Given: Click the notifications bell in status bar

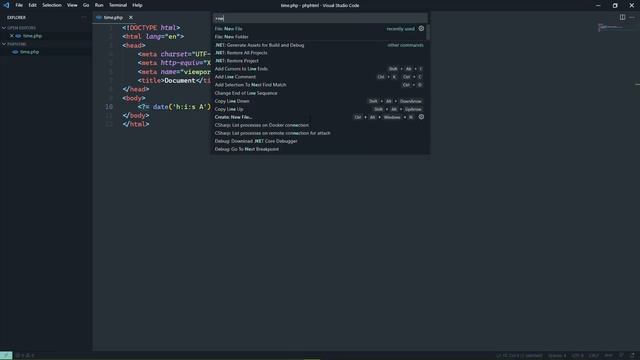Looking at the screenshot, I should (x=633, y=356).
